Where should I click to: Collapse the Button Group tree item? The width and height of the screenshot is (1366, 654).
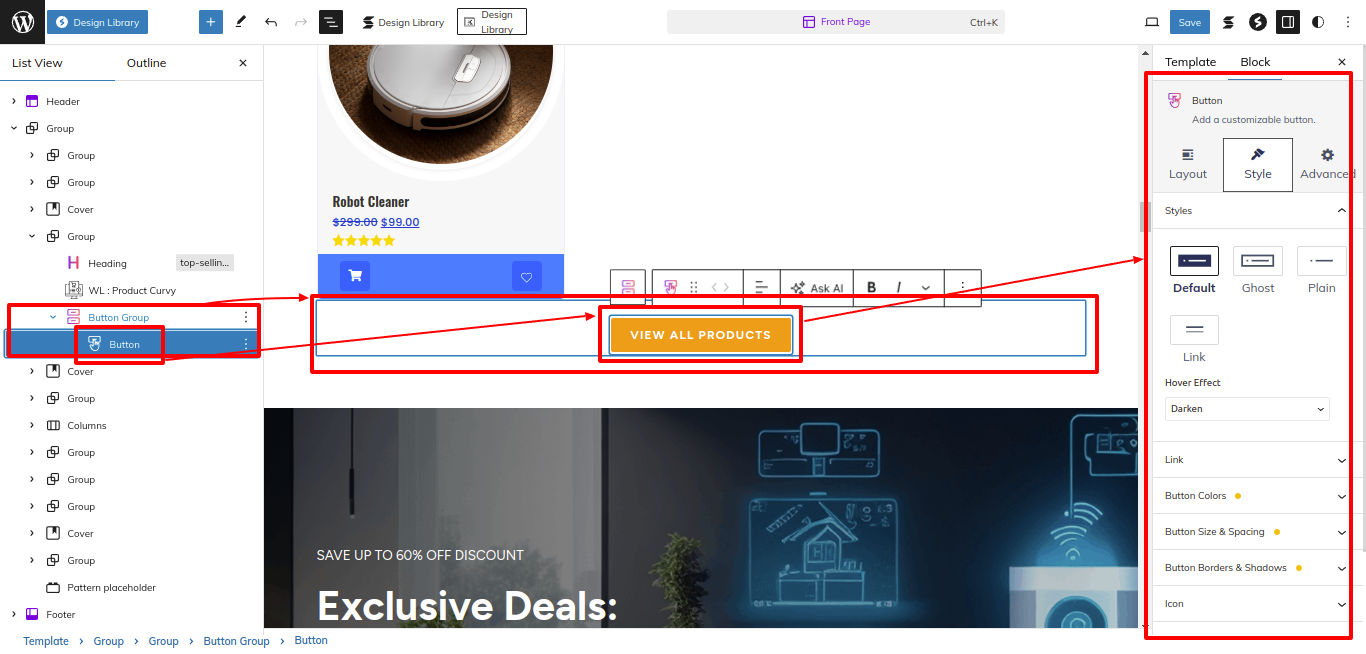[x=53, y=317]
